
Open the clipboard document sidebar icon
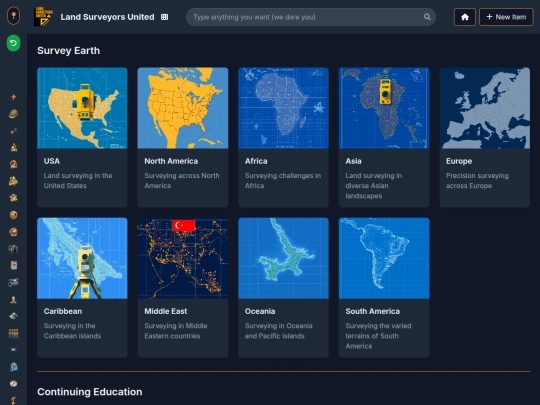click(x=13, y=265)
